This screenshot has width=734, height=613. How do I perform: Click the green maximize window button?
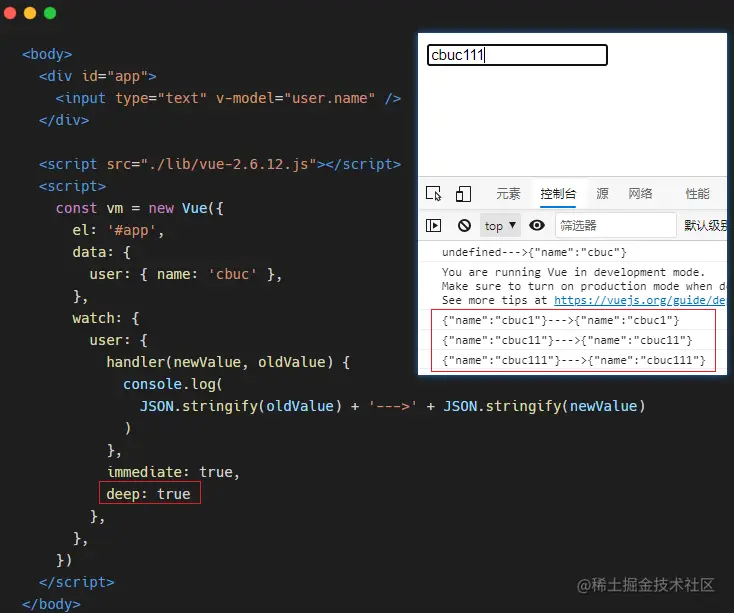point(50,13)
